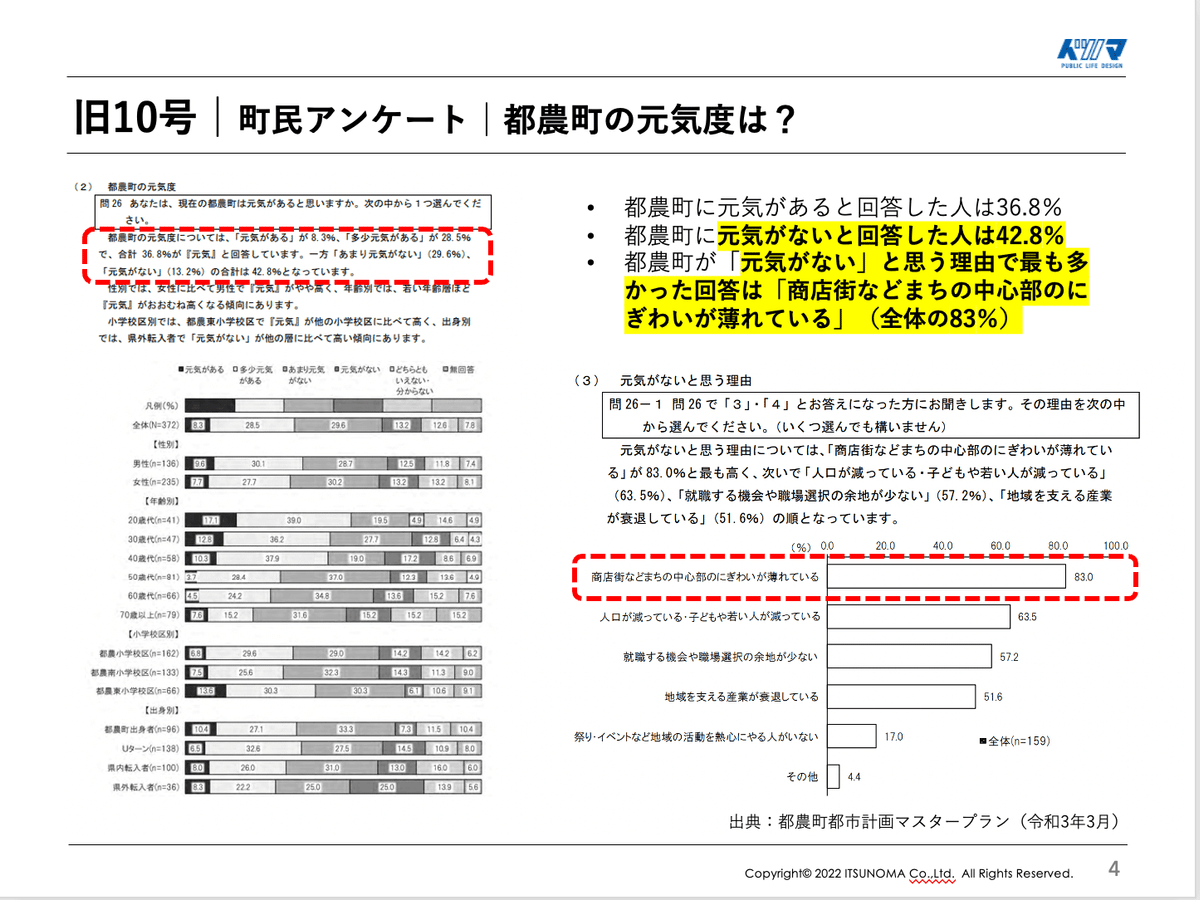Image resolution: width=1200 pixels, height=900 pixels.
Task: Click the title '都農町の元気度は？'
Action: coord(649,119)
